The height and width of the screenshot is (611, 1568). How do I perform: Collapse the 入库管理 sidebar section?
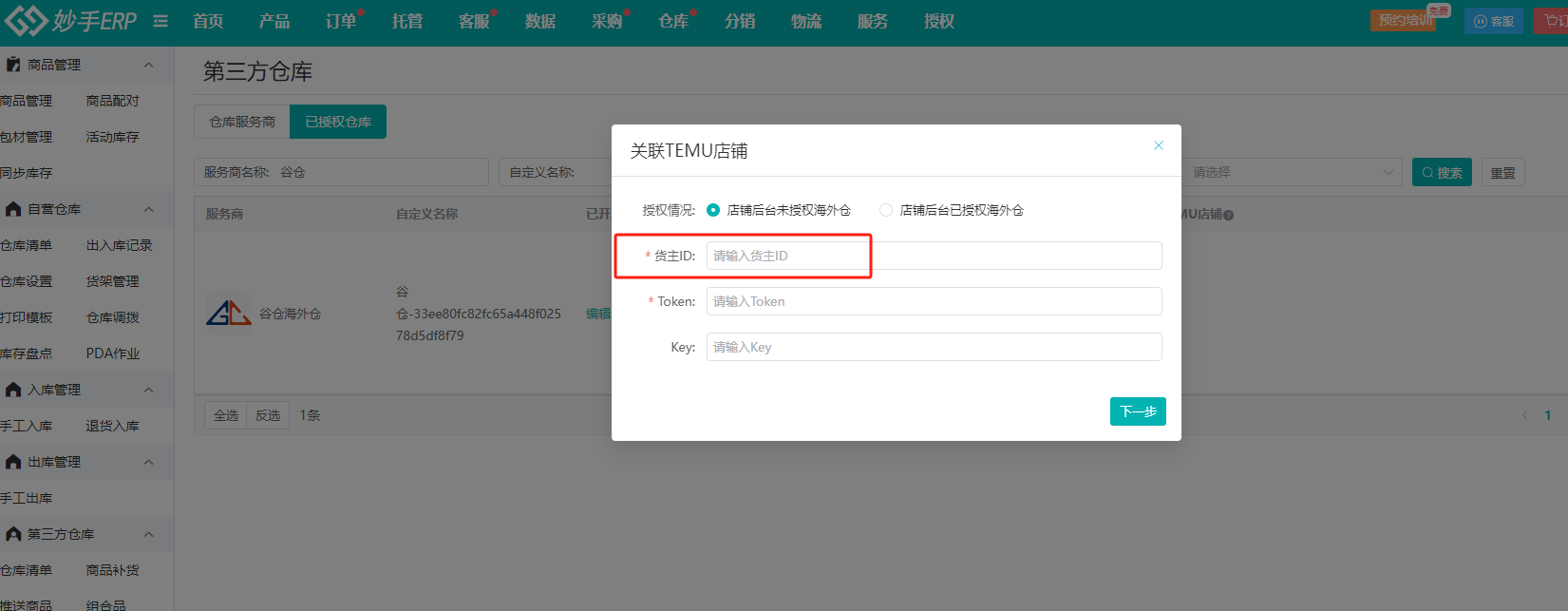click(x=148, y=390)
